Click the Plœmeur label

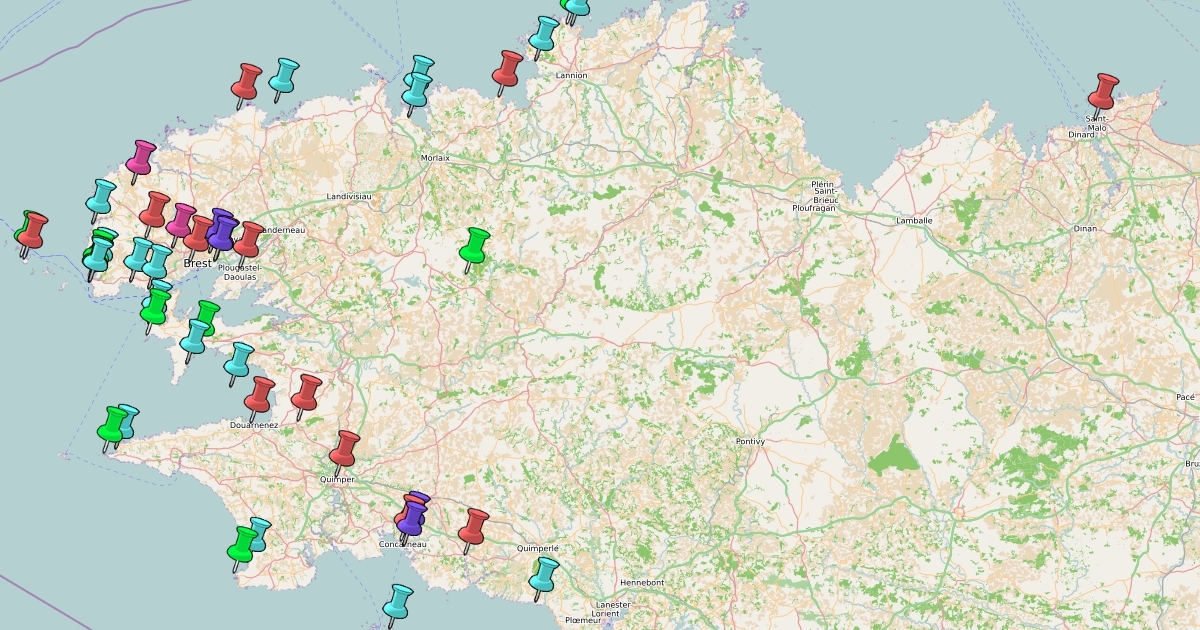(x=583, y=620)
